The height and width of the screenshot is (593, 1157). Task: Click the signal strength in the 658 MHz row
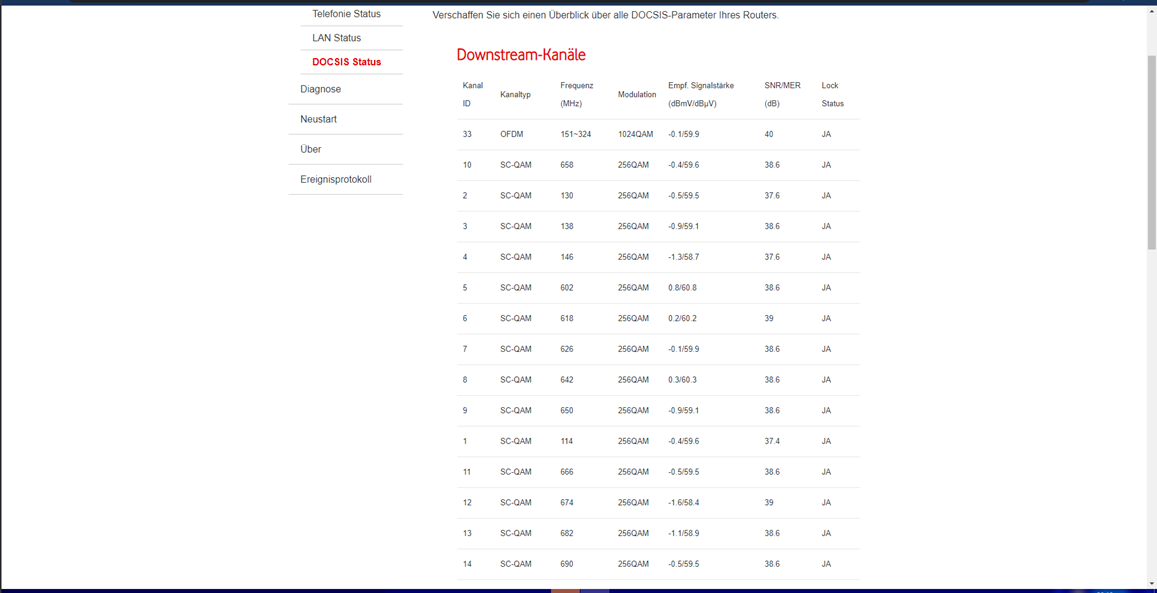[683, 164]
